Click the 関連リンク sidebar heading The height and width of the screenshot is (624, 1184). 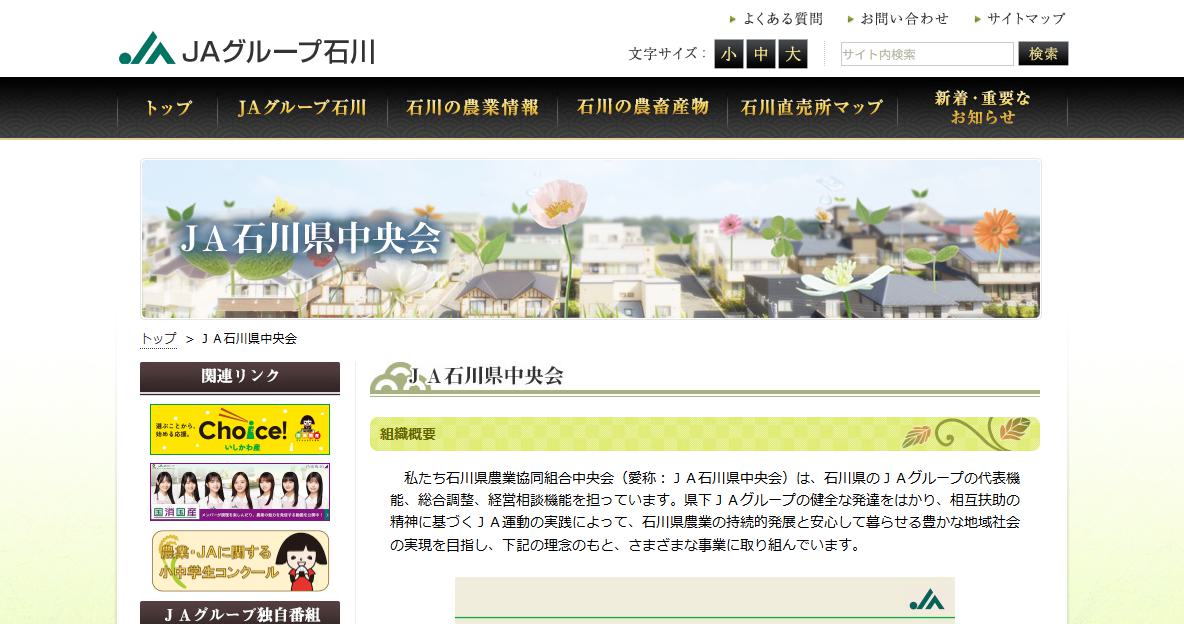coord(240,377)
